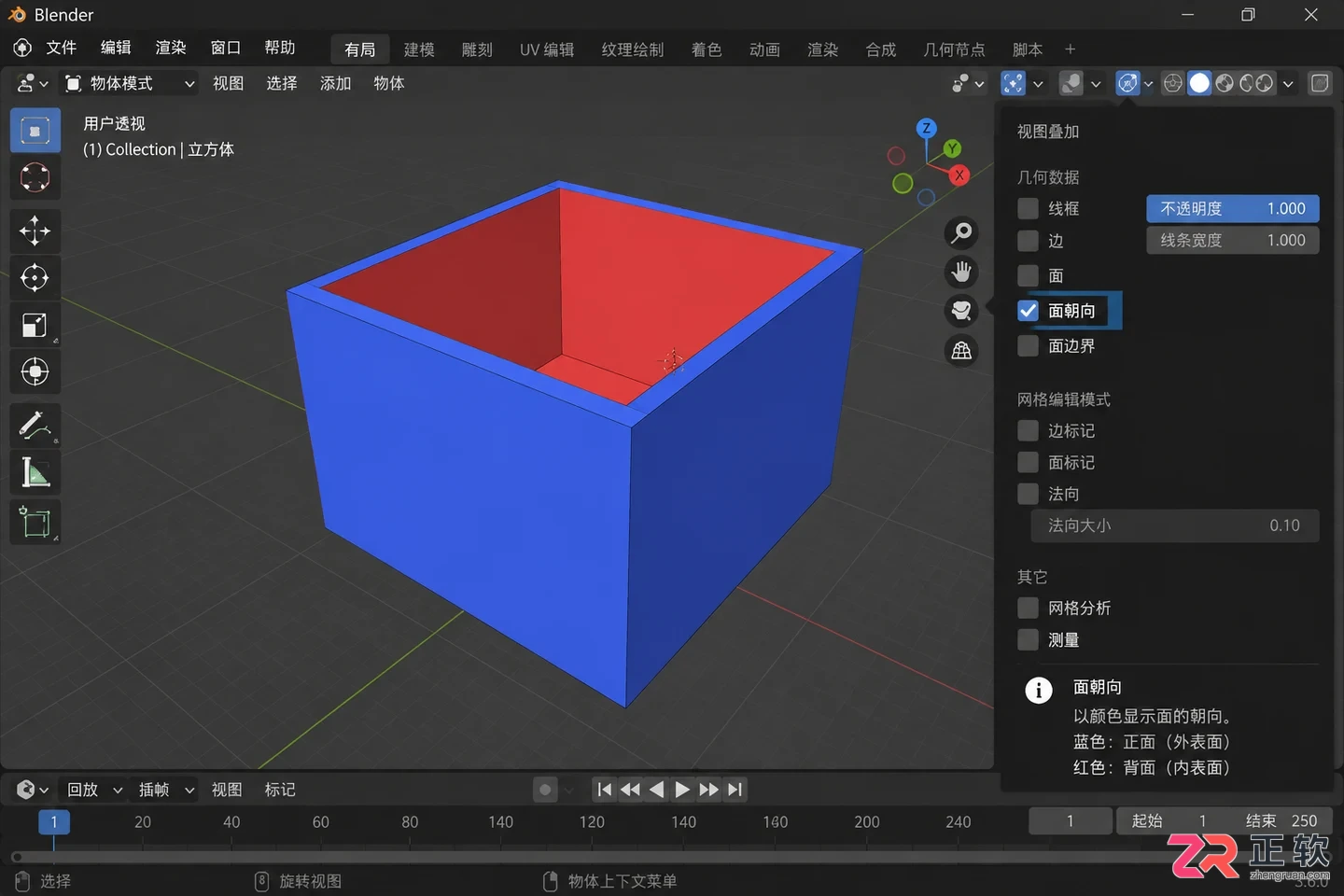Switch to wireframe viewport shading
Screen dimensions: 1344x896
point(1173,83)
